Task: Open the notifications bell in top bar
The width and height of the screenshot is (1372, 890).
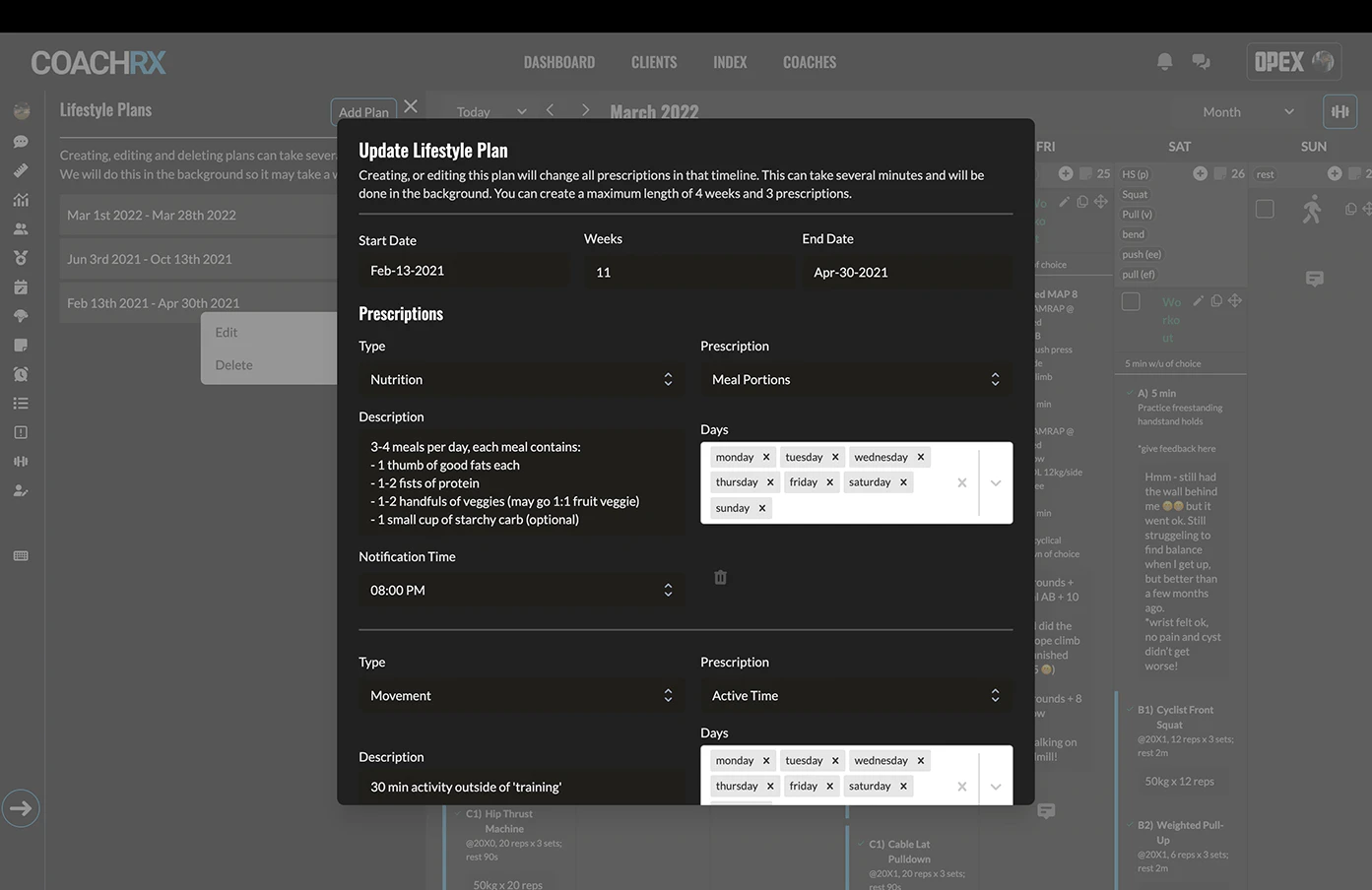Action: point(1164,61)
